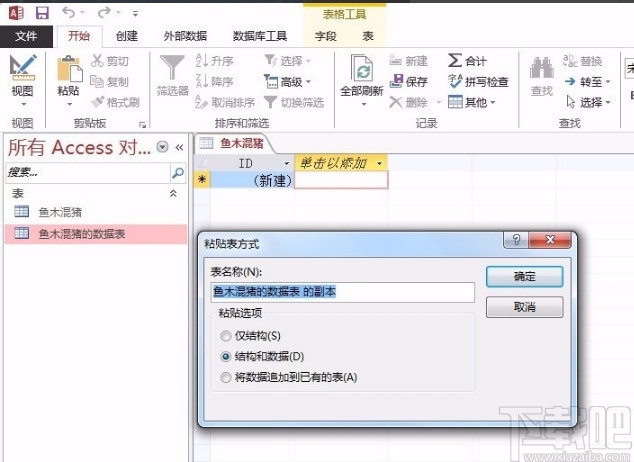
Task: Open the 其他 (More) records dropdown
Action: tap(471, 102)
